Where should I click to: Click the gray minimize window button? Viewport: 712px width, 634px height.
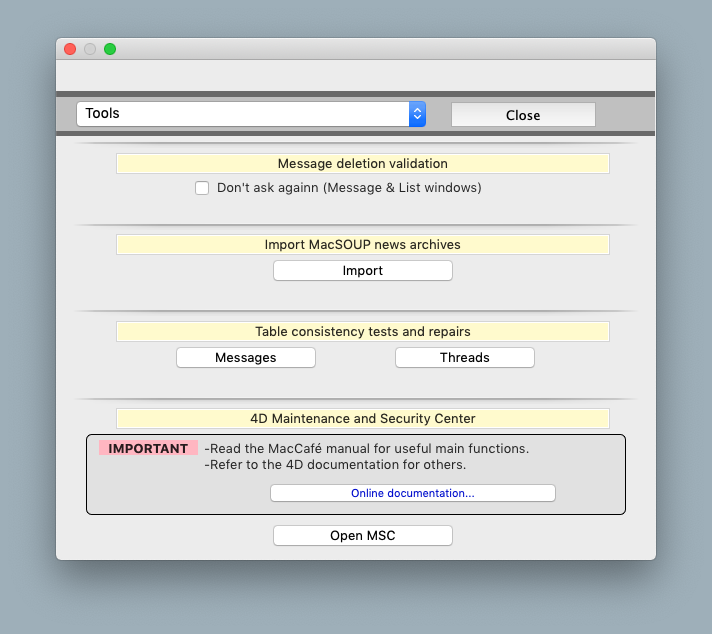pyautogui.click(x=90, y=49)
